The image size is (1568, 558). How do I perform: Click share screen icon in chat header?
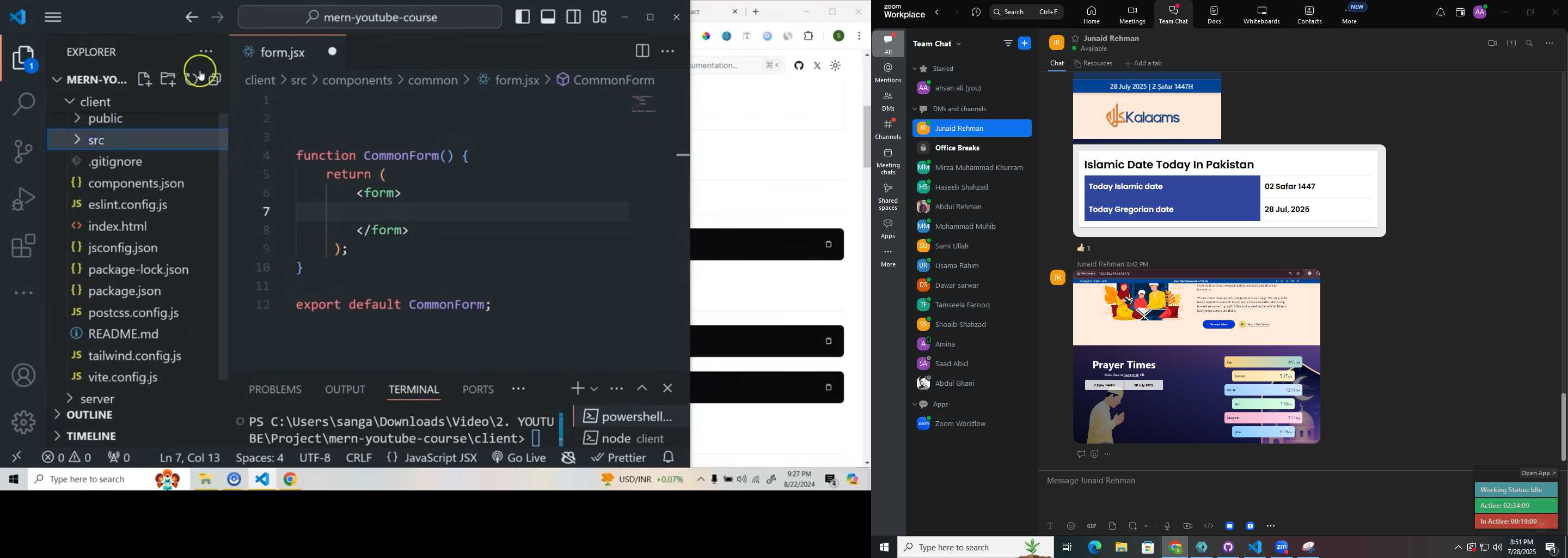pyautogui.click(x=1511, y=43)
